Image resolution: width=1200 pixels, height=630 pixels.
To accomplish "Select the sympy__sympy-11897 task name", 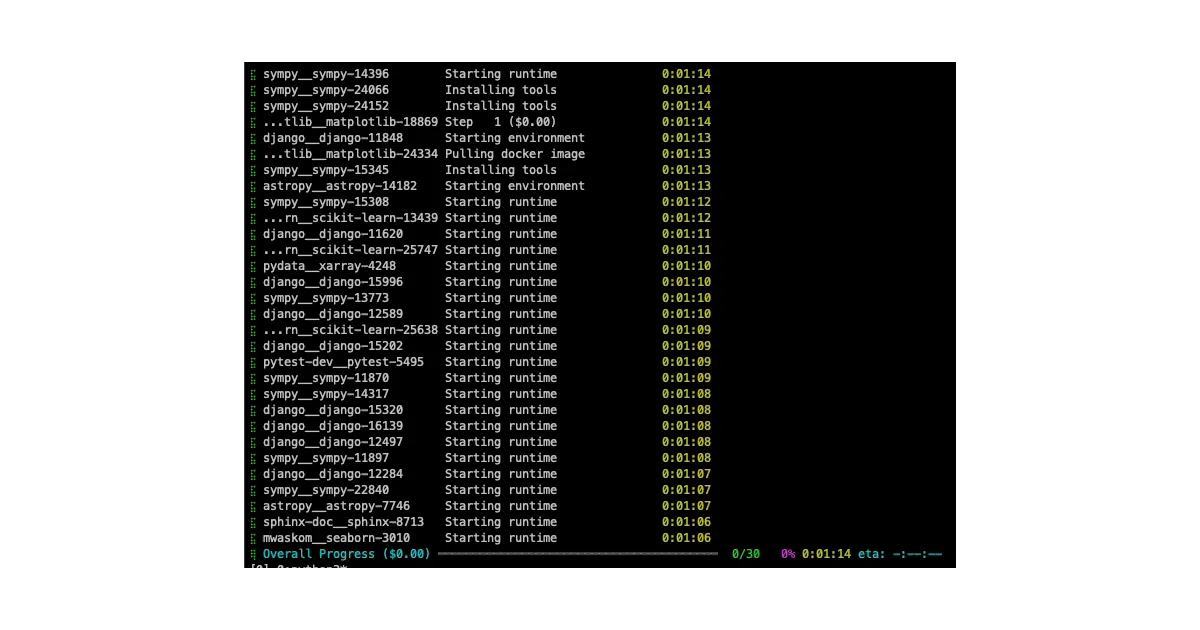I will coord(326,458).
